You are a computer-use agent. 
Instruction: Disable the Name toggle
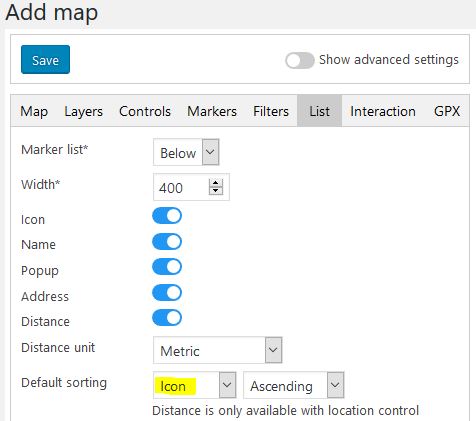tap(167, 242)
